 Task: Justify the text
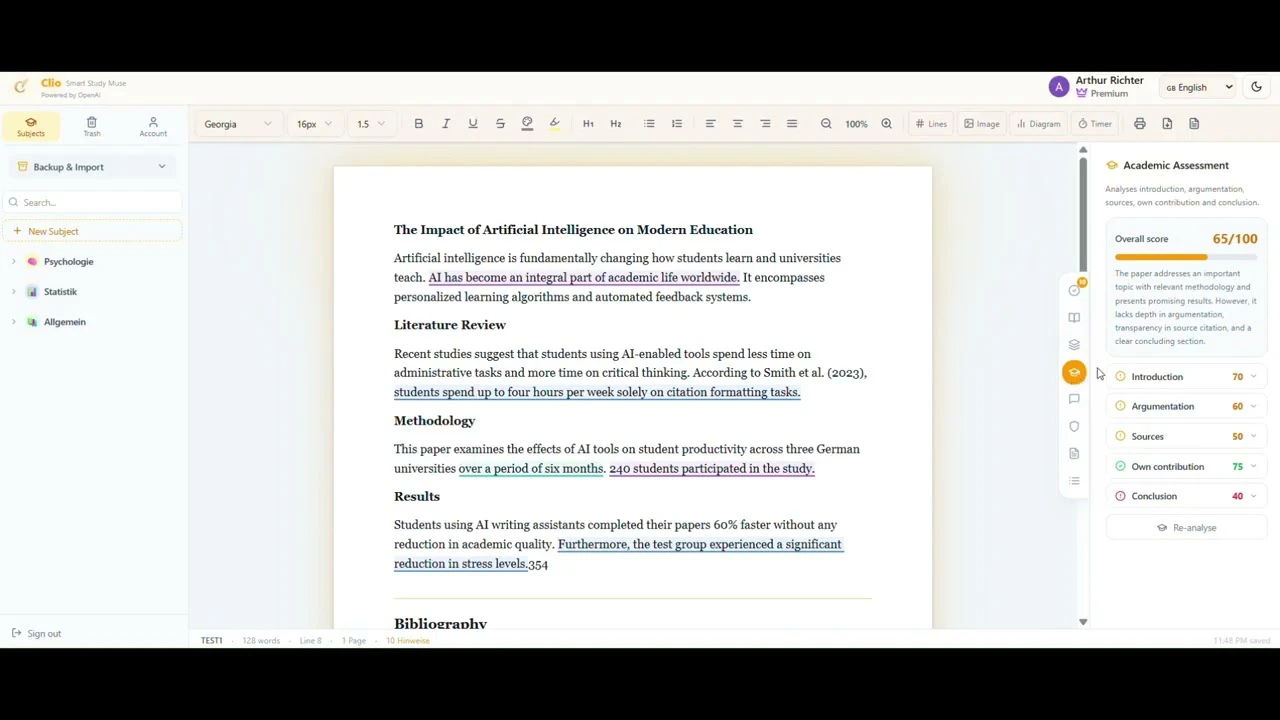pyautogui.click(x=792, y=124)
